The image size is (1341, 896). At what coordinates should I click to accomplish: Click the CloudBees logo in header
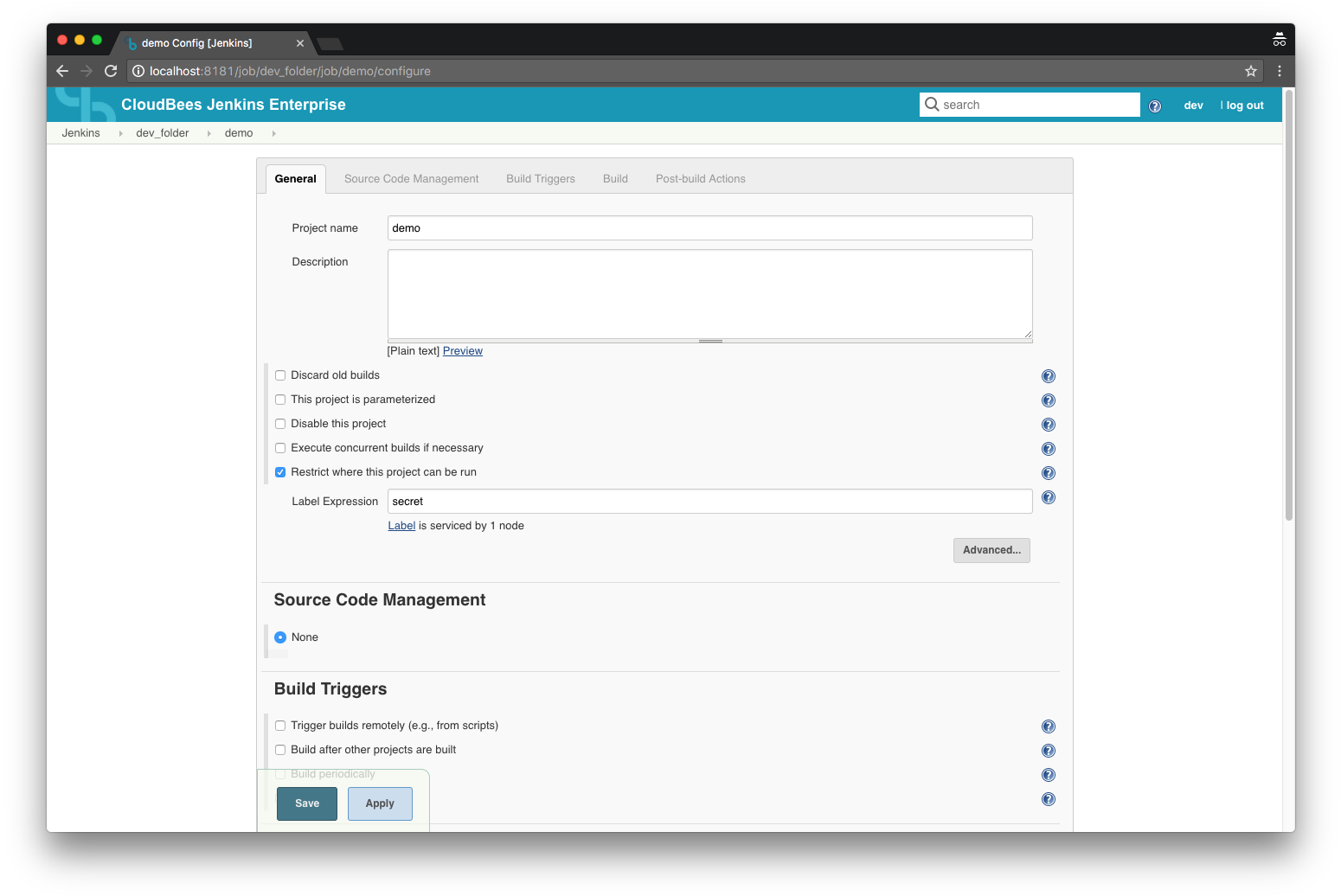point(86,105)
